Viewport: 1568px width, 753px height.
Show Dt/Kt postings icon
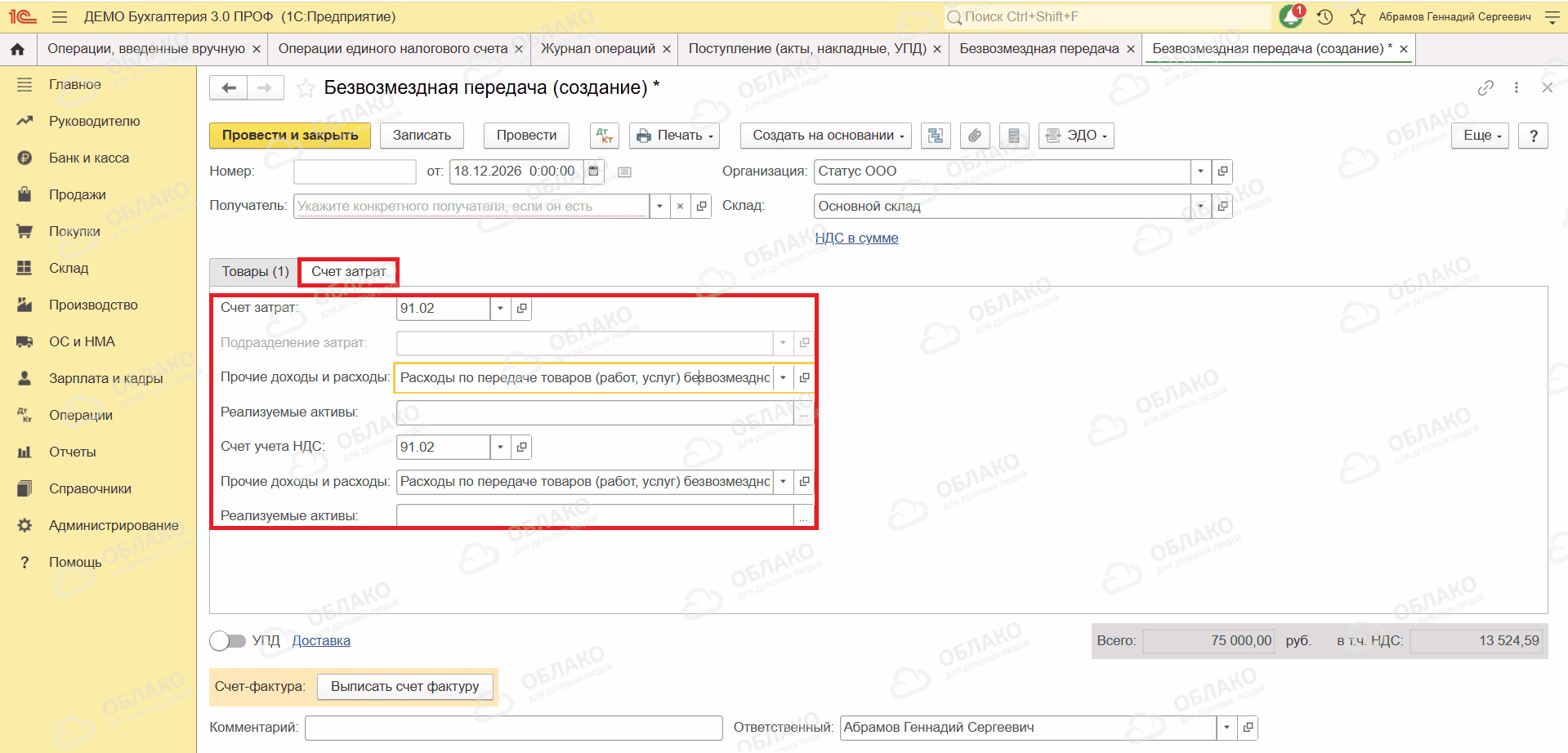coord(605,136)
